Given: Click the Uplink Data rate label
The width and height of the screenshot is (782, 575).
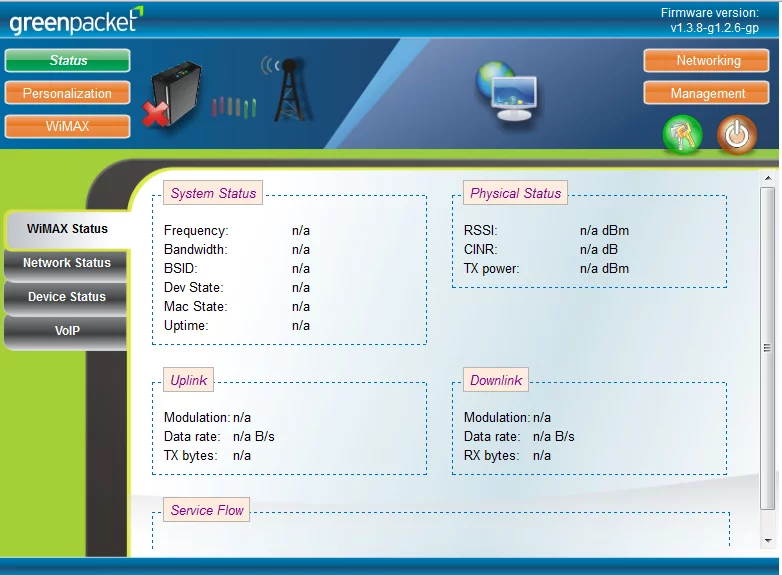Looking at the screenshot, I should coord(192,436).
